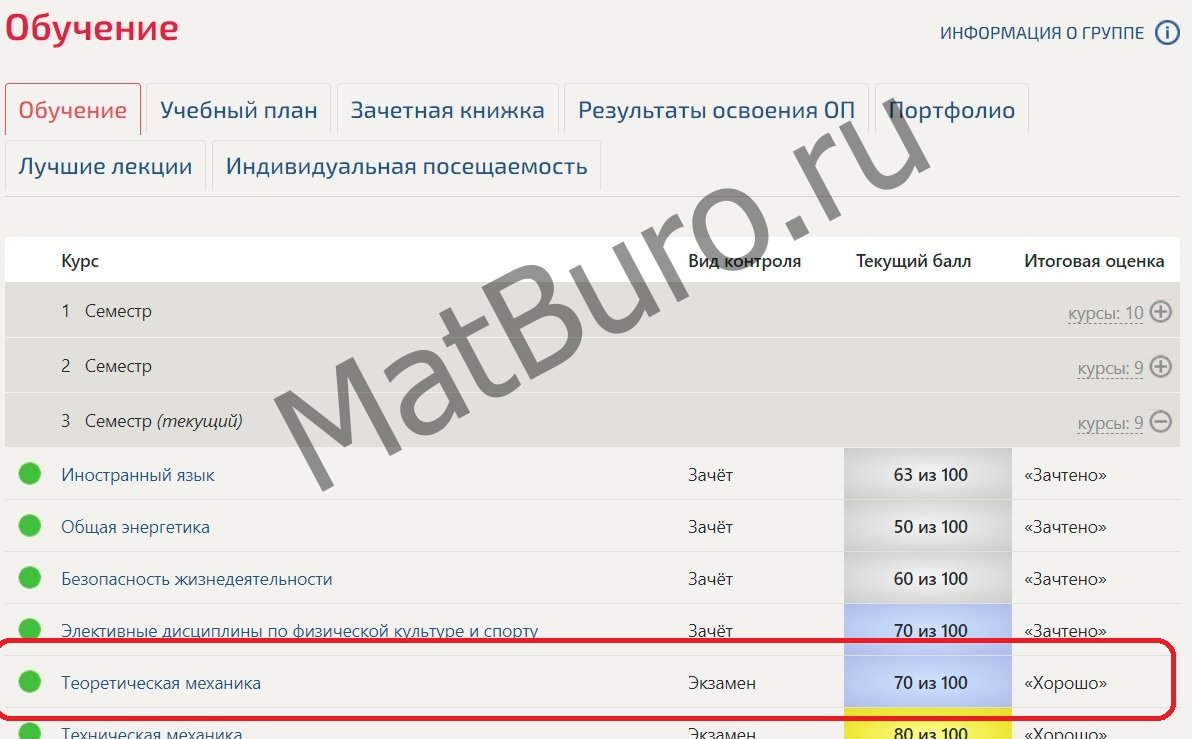Open the Иностранный язык course link

pos(138,475)
